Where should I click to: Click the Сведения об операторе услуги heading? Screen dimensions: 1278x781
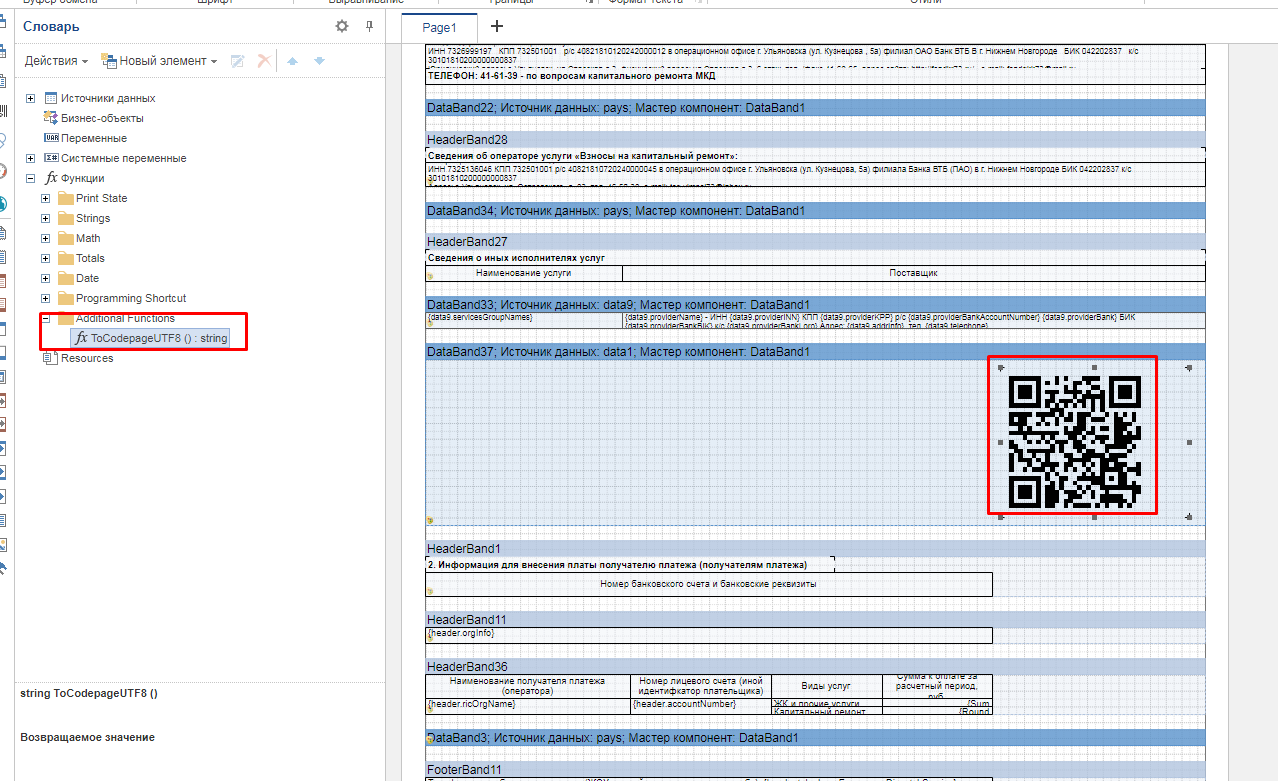pos(815,156)
